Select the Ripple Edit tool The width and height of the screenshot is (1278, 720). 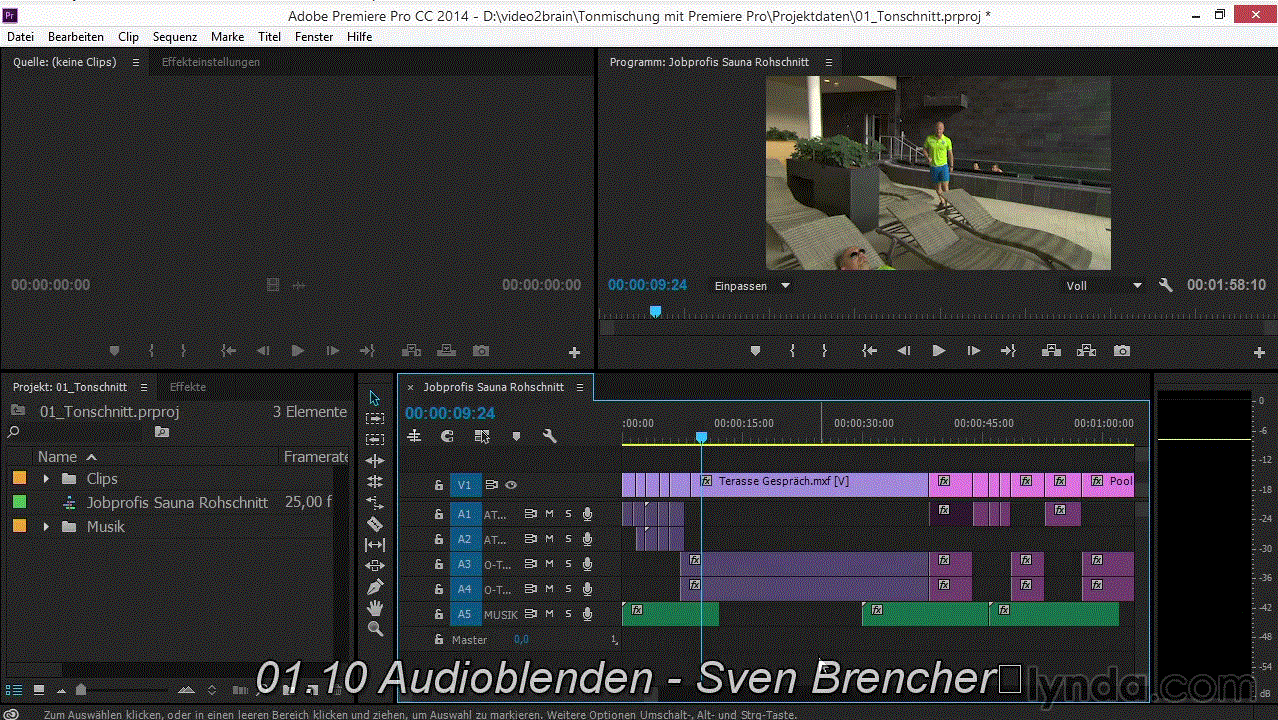(x=375, y=461)
